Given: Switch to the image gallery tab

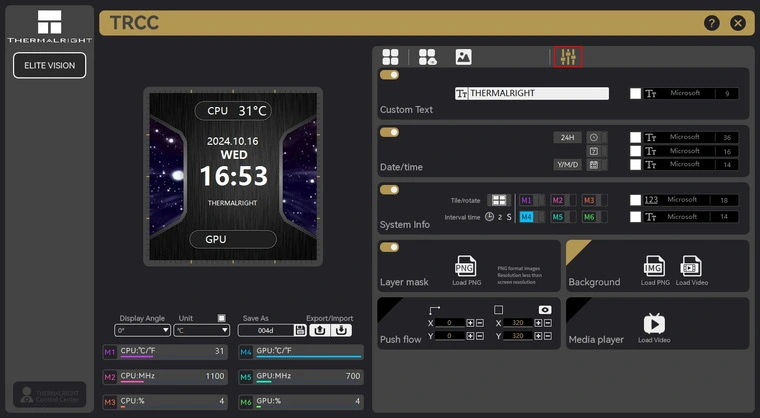Looking at the screenshot, I should pos(463,57).
